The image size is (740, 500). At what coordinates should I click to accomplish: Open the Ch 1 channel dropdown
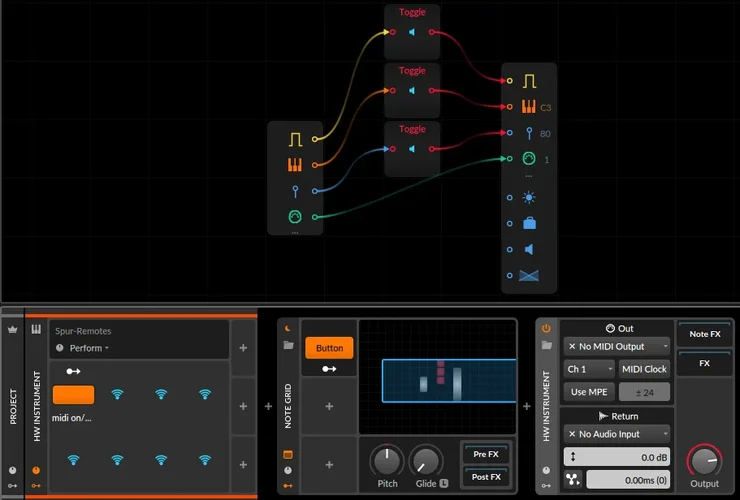[x=589, y=369]
